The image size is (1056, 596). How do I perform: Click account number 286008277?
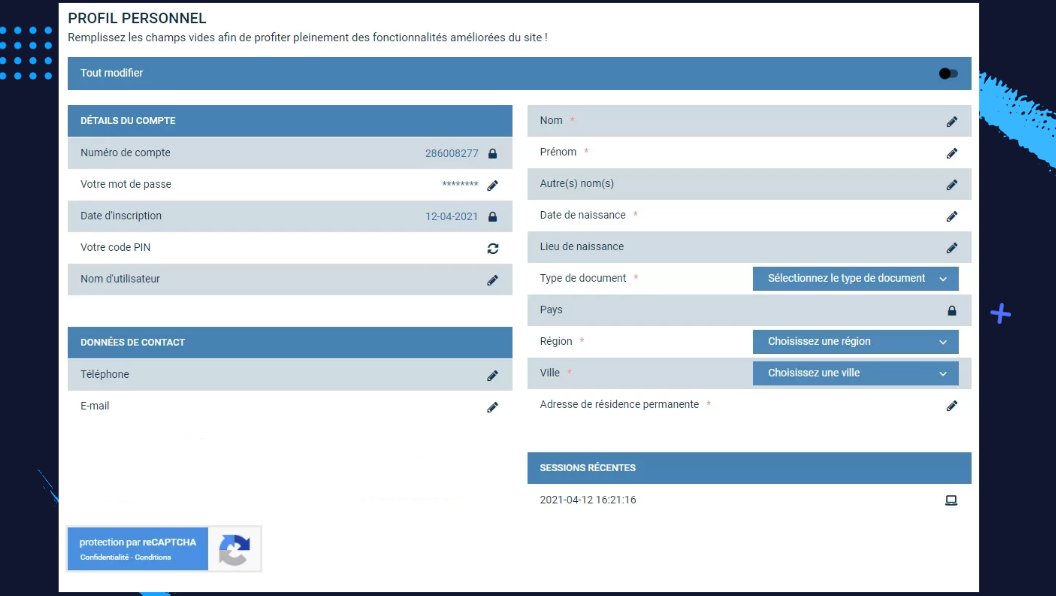(x=451, y=154)
